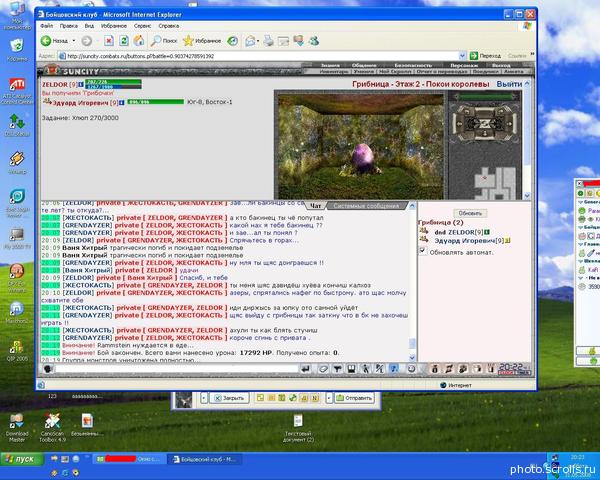Open the Безопасность game menu item
600x480 pixels.
pyautogui.click(x=413, y=65)
